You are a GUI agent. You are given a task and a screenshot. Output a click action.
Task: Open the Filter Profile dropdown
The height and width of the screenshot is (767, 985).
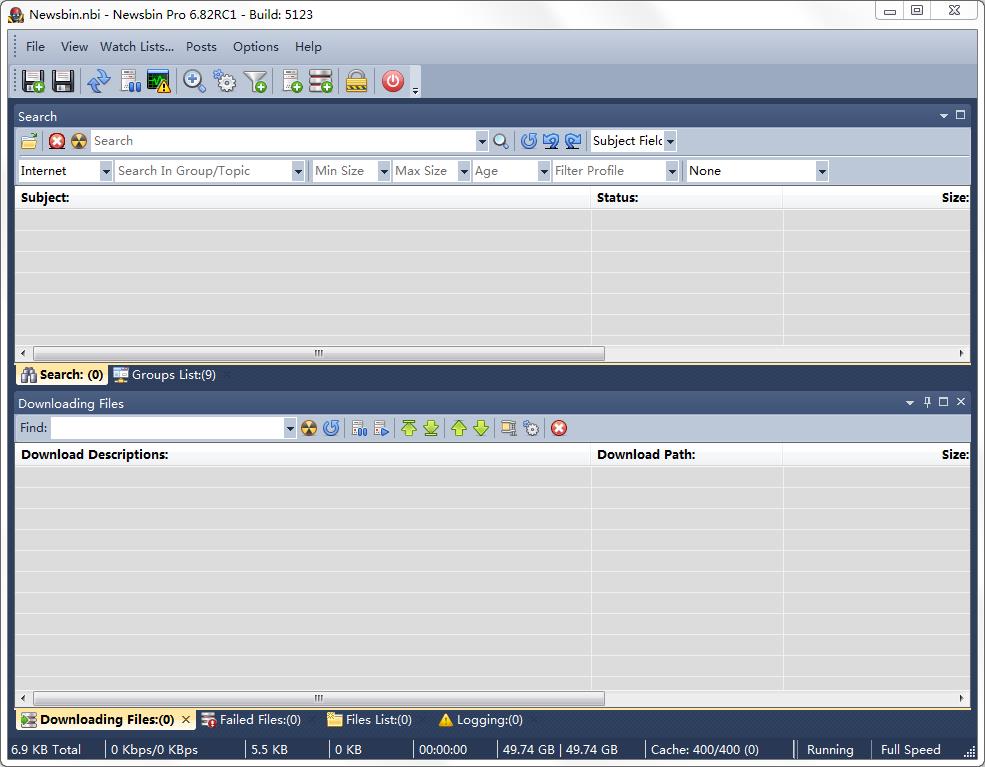pyautogui.click(x=672, y=171)
